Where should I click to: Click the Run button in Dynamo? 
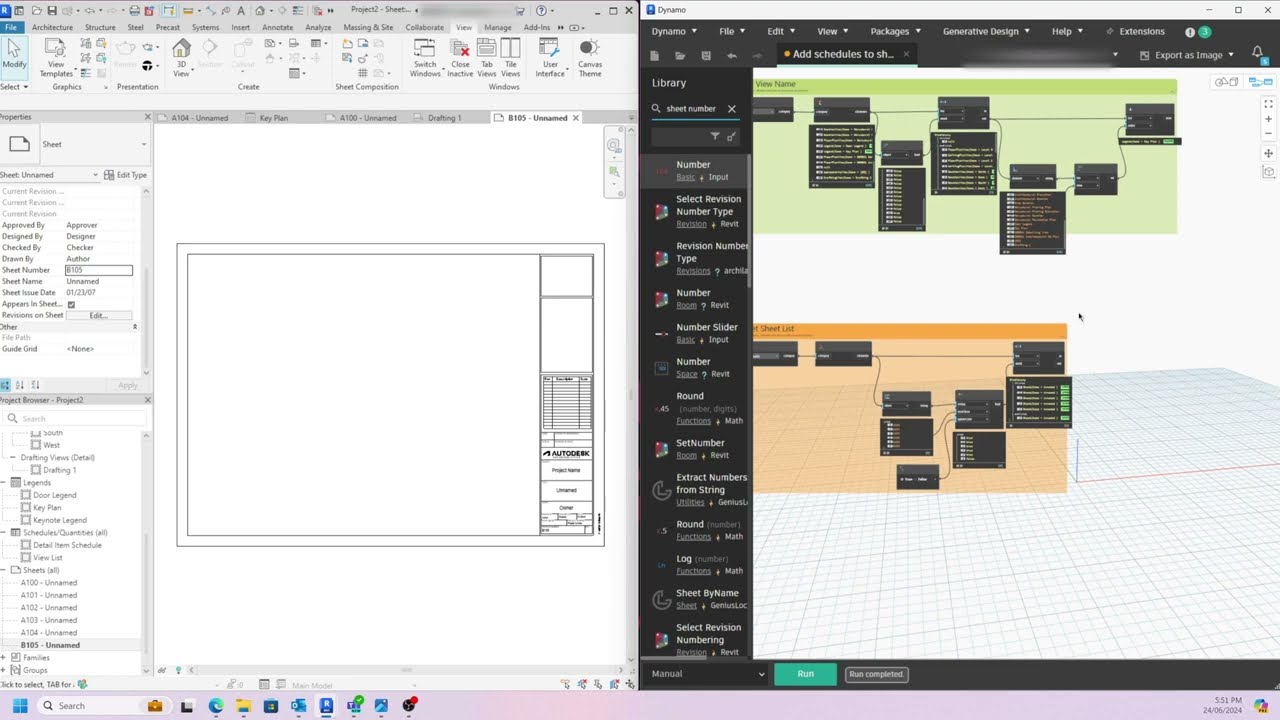click(x=805, y=674)
